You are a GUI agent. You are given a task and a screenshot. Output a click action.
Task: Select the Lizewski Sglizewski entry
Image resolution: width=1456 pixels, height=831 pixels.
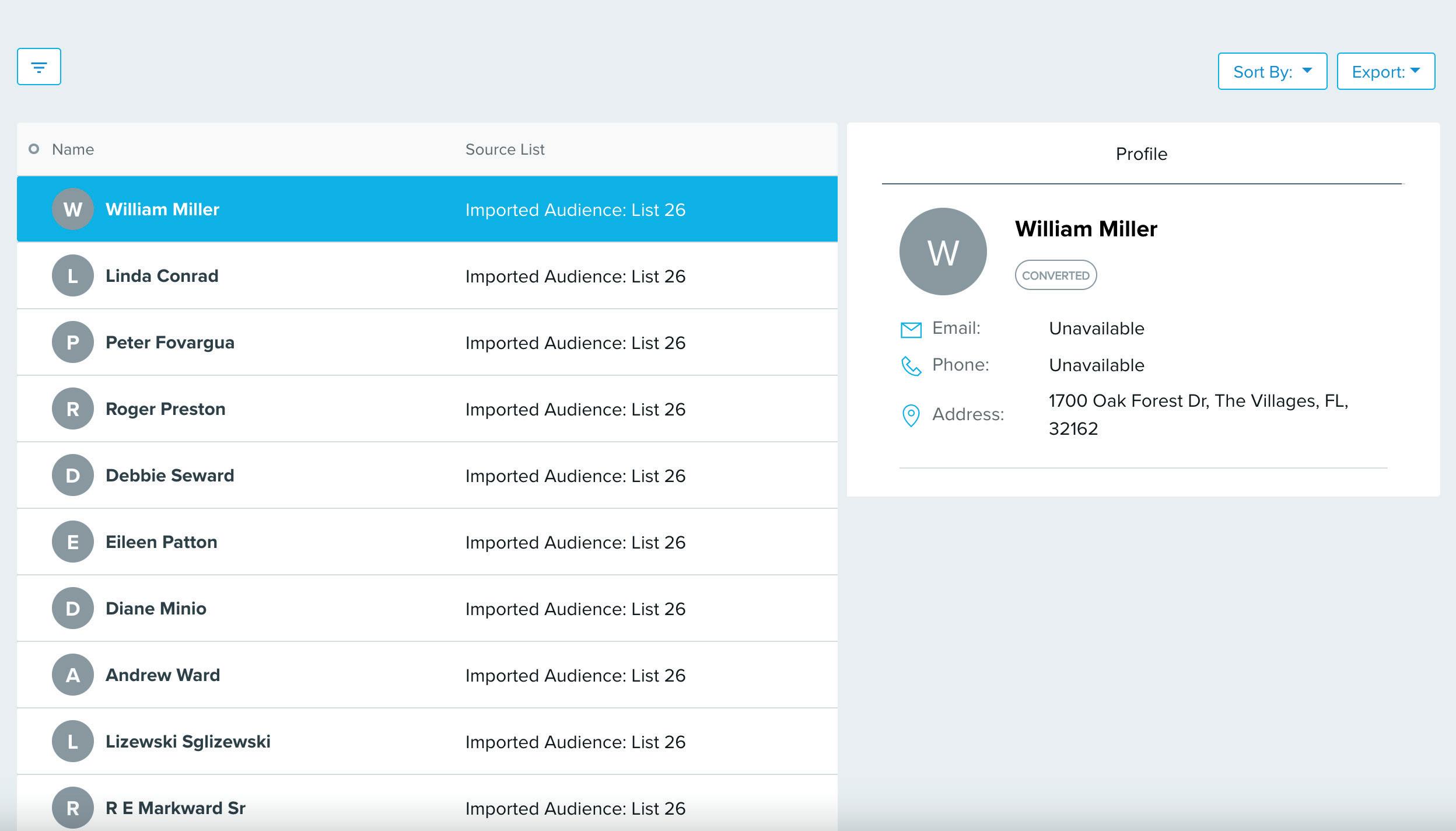point(188,742)
